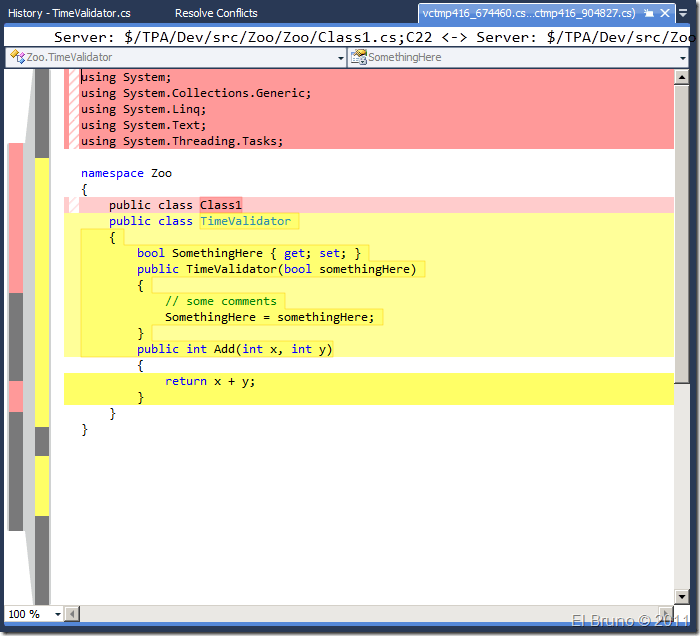Click the SomethingHere member icon
Image resolution: width=700 pixels, height=636 pixels.
click(358, 58)
